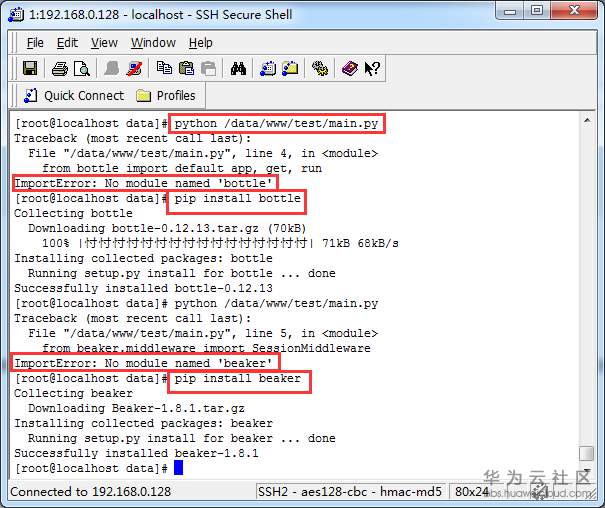
Task: Click the terminal scrollbar up arrow
Action: 587,121
